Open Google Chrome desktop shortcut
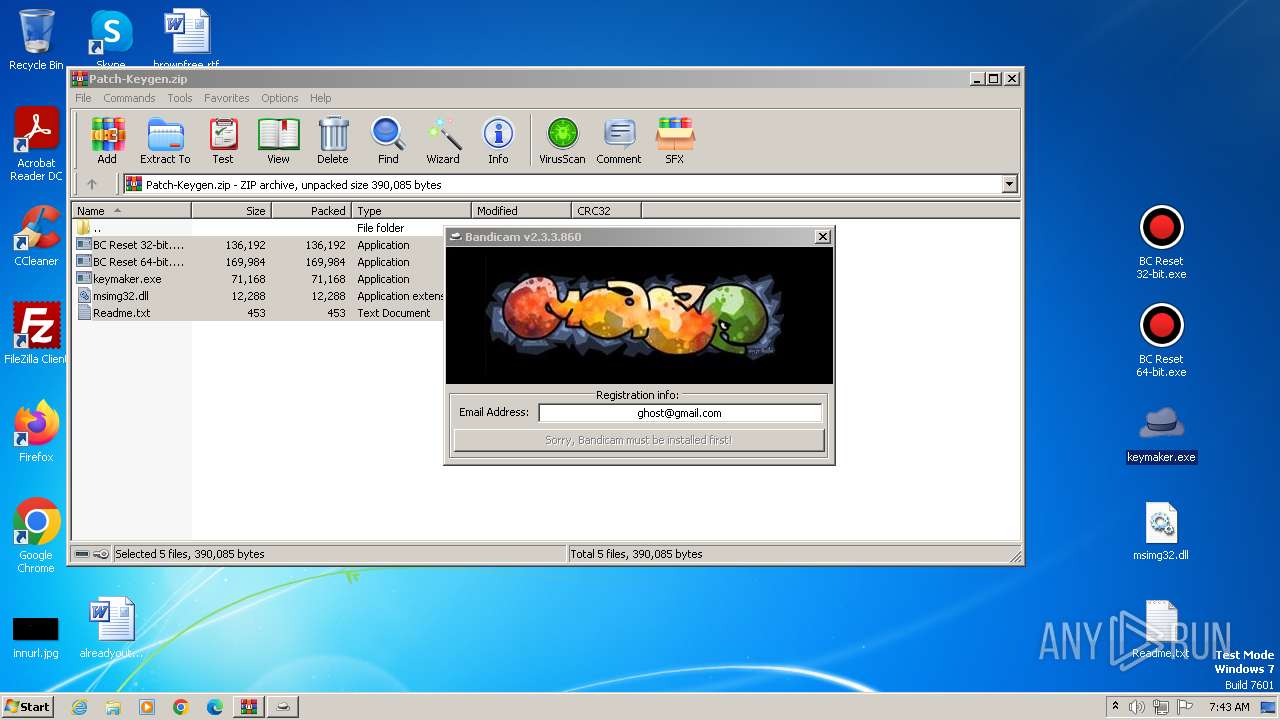 click(x=36, y=536)
